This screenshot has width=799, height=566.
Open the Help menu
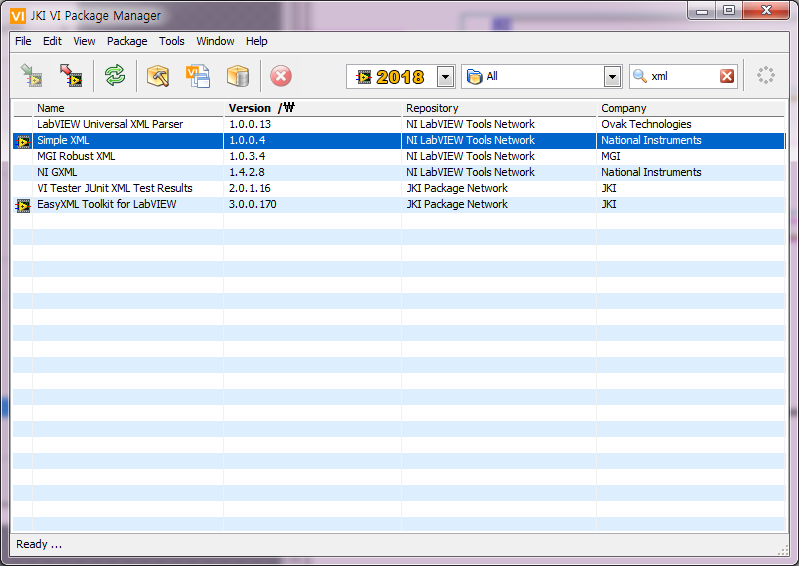256,41
